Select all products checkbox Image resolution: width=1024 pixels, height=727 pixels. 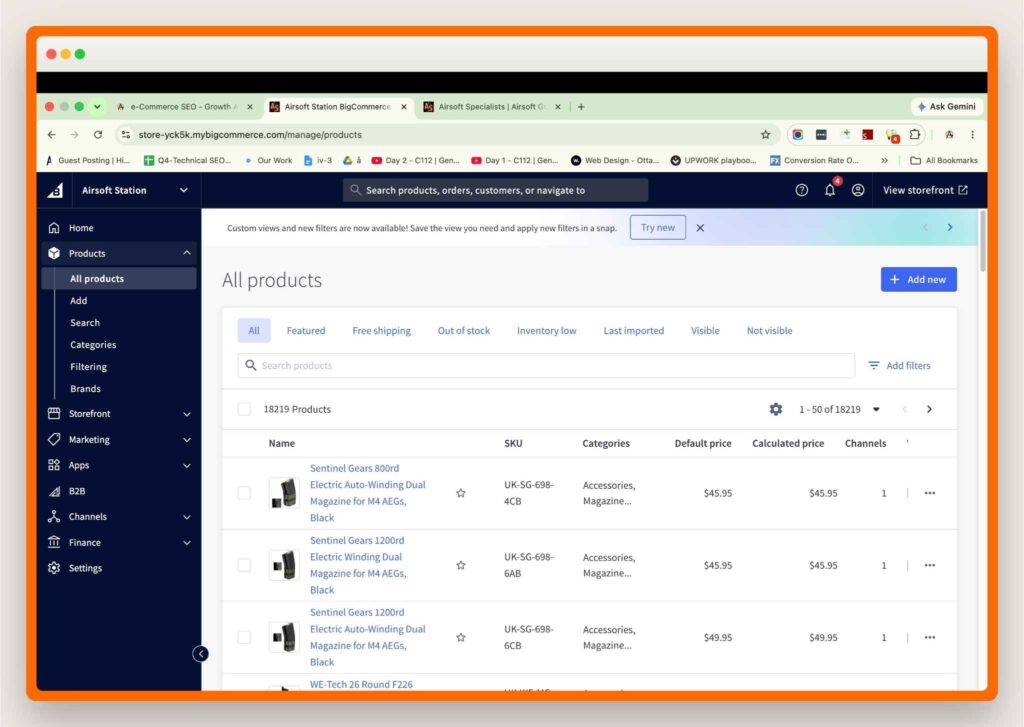[x=244, y=409]
